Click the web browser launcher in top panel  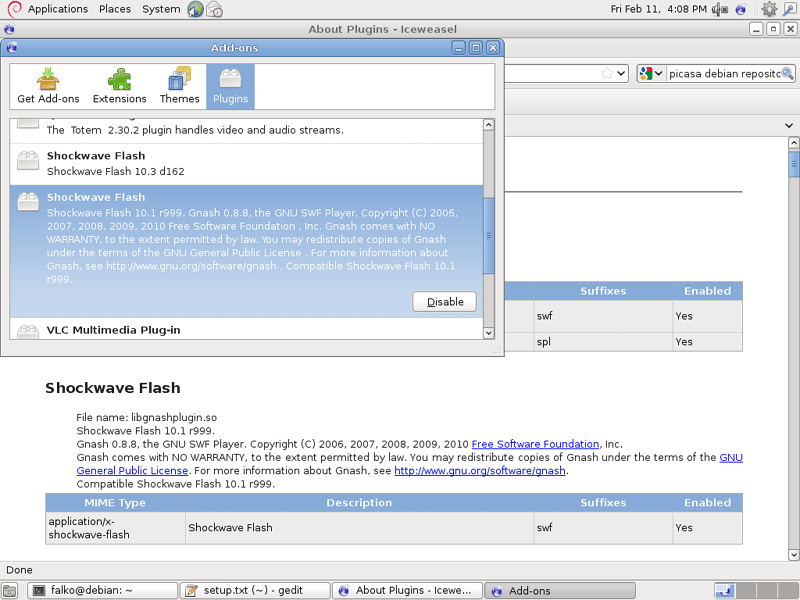195,9
